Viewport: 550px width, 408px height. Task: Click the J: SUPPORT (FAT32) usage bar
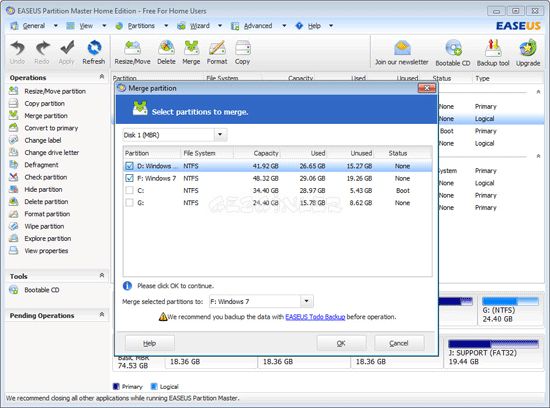[x=493, y=343]
